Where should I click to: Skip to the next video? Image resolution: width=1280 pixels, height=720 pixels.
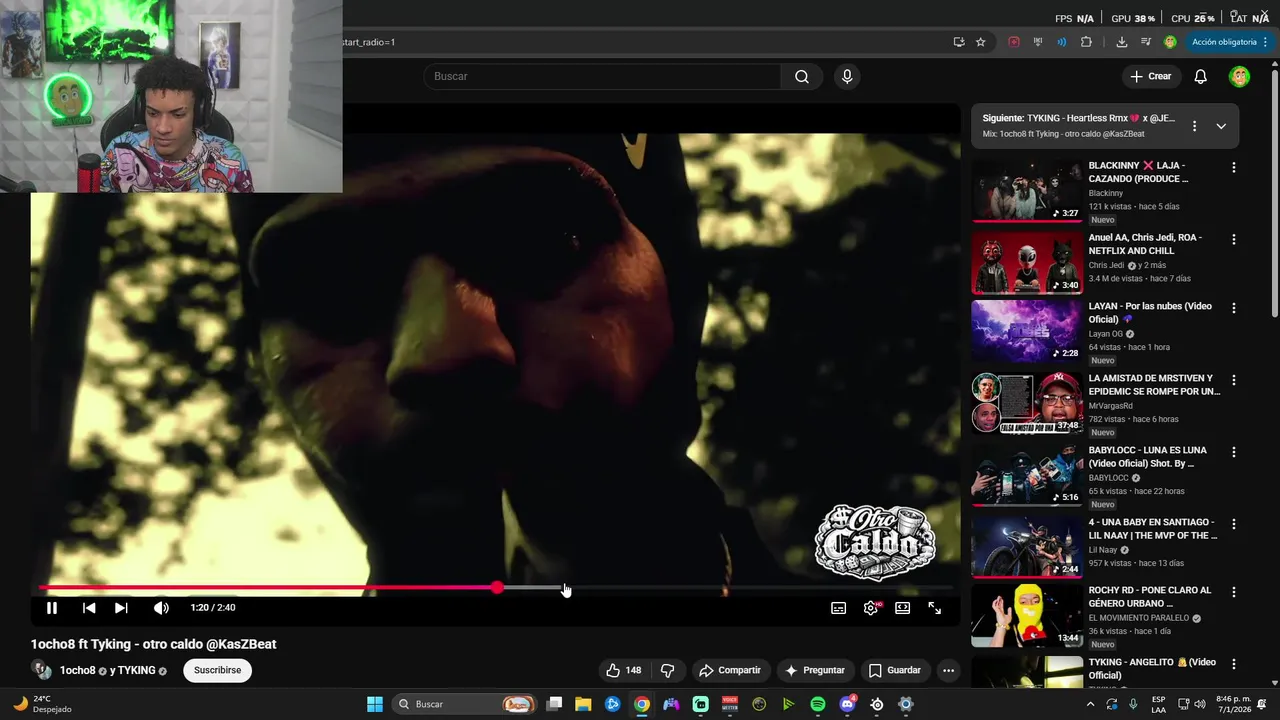121,608
